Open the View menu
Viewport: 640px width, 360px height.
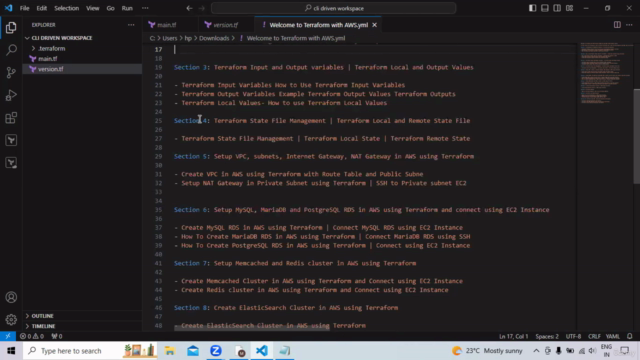tap(93, 8)
